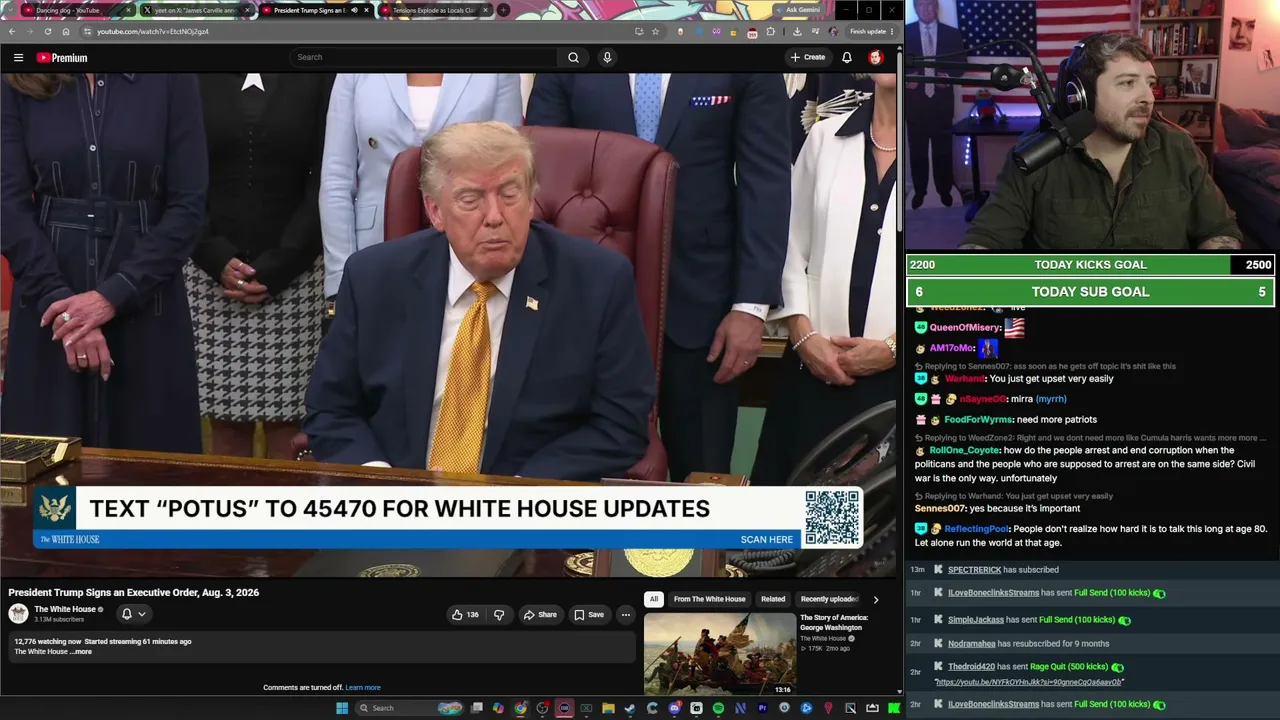Select the Recently uploaded chip
Screen dimensions: 1280x720
pos(829,599)
